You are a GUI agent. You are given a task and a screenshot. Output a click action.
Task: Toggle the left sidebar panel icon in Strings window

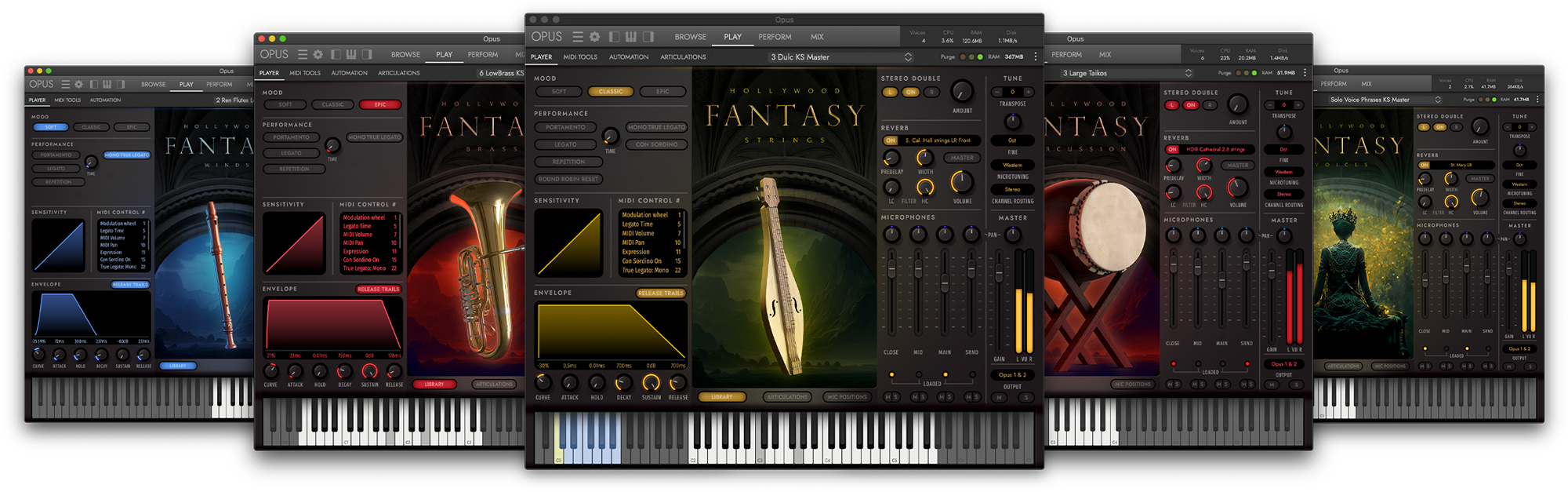(x=614, y=37)
